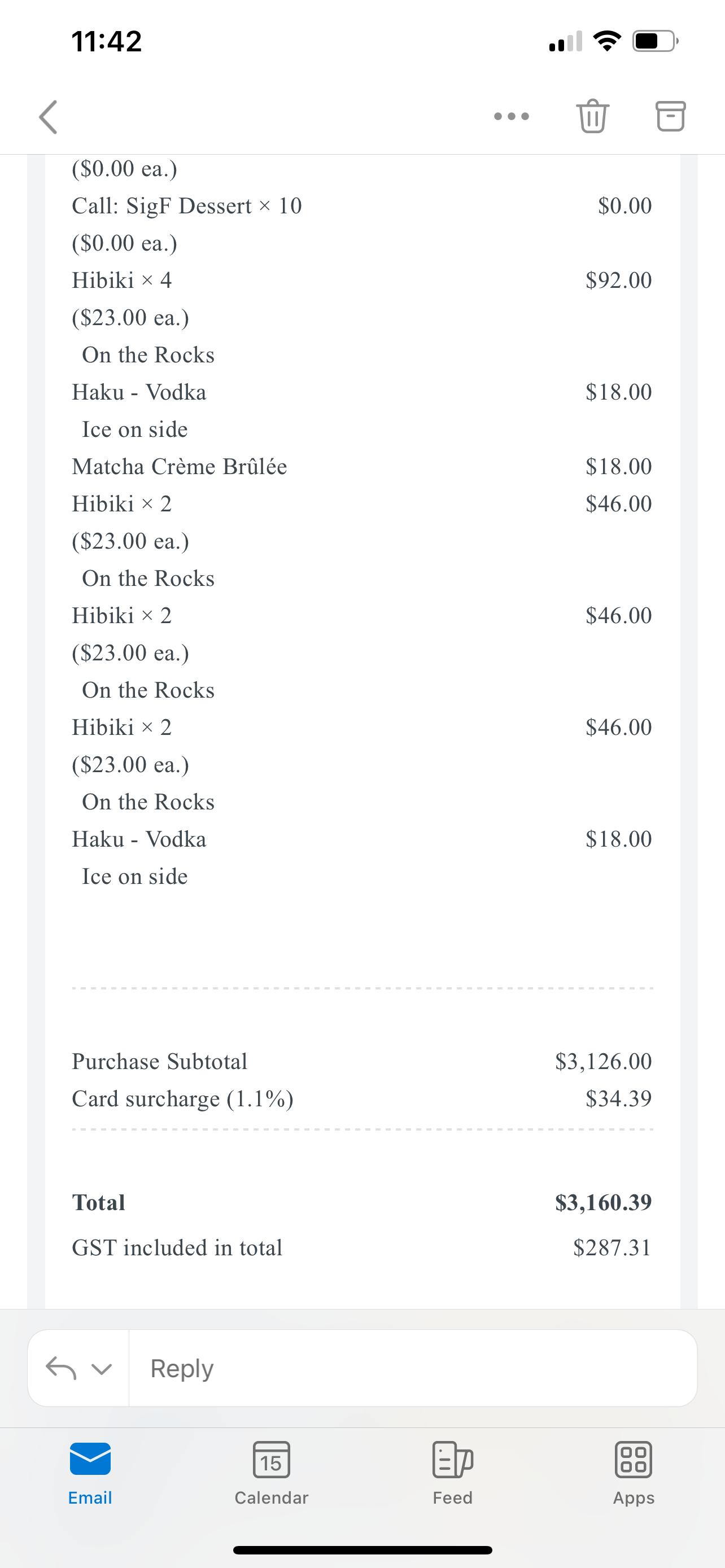
Task: Tap the Wi-Fi status icon
Action: 607,41
